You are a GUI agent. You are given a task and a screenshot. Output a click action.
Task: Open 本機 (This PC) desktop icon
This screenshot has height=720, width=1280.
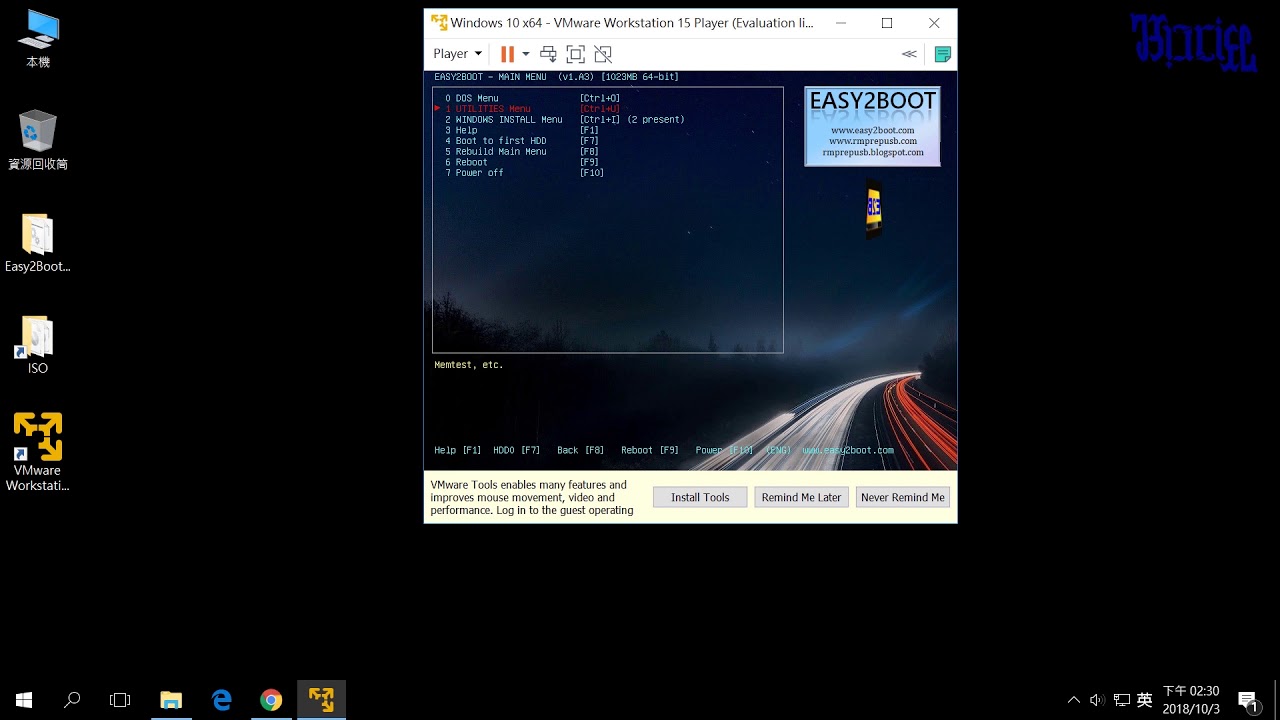[x=38, y=40]
